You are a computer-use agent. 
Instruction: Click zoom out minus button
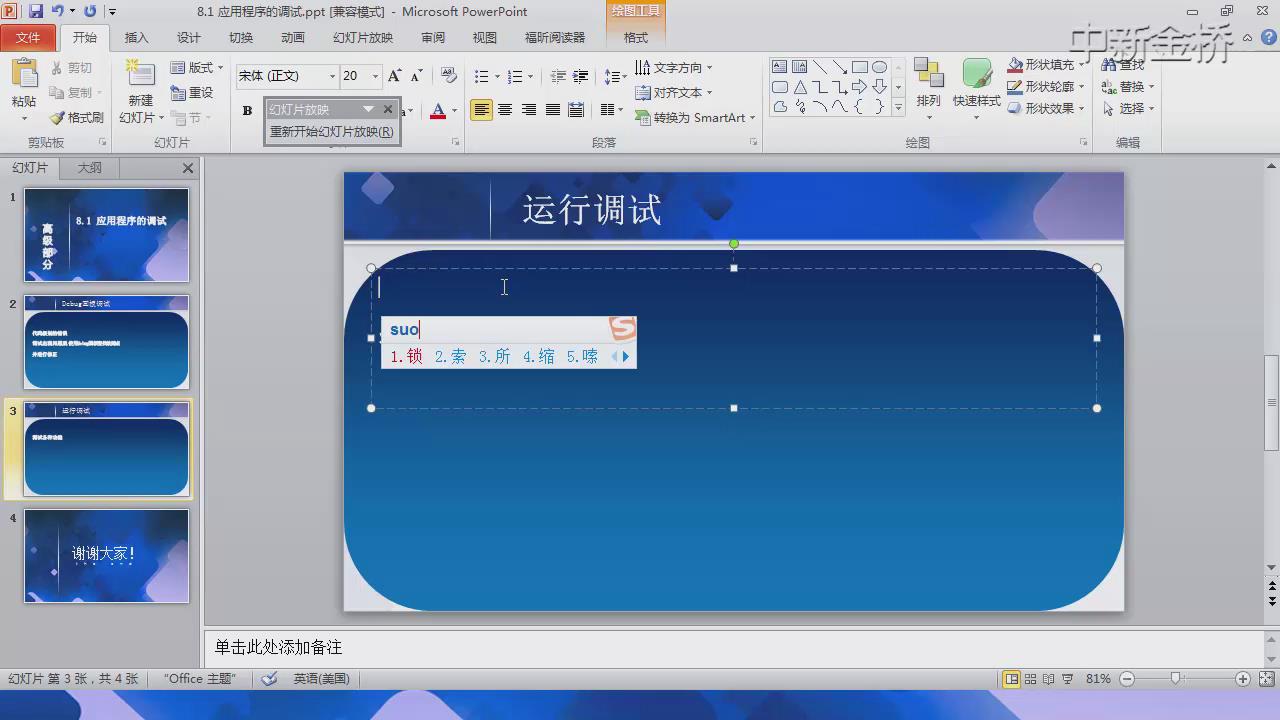(x=1127, y=679)
